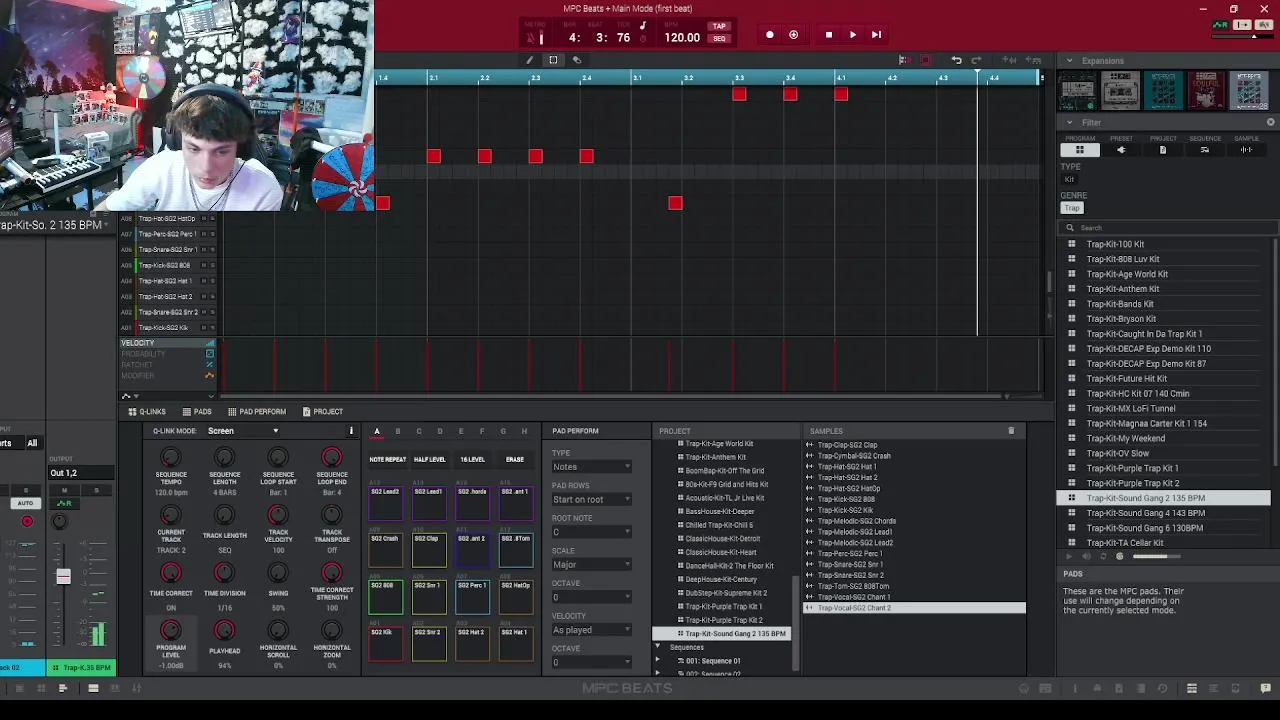Viewport: 1280px width, 720px height.
Task: Clear the browser filter
Action: point(1271,122)
